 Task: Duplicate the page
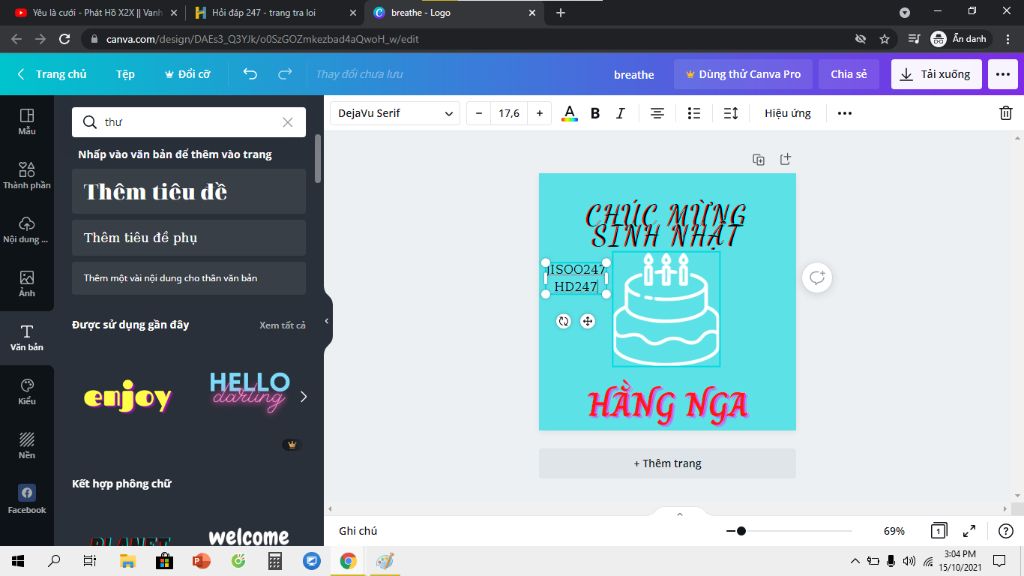pyautogui.click(x=758, y=159)
